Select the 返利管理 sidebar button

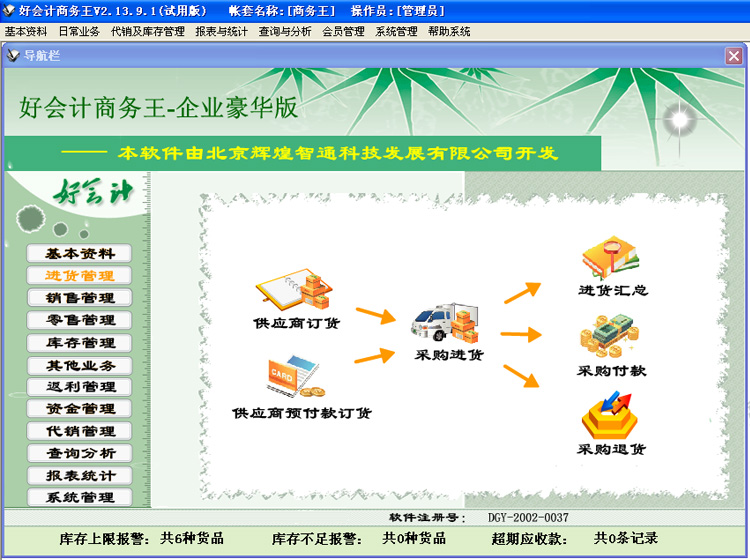pos(79,387)
